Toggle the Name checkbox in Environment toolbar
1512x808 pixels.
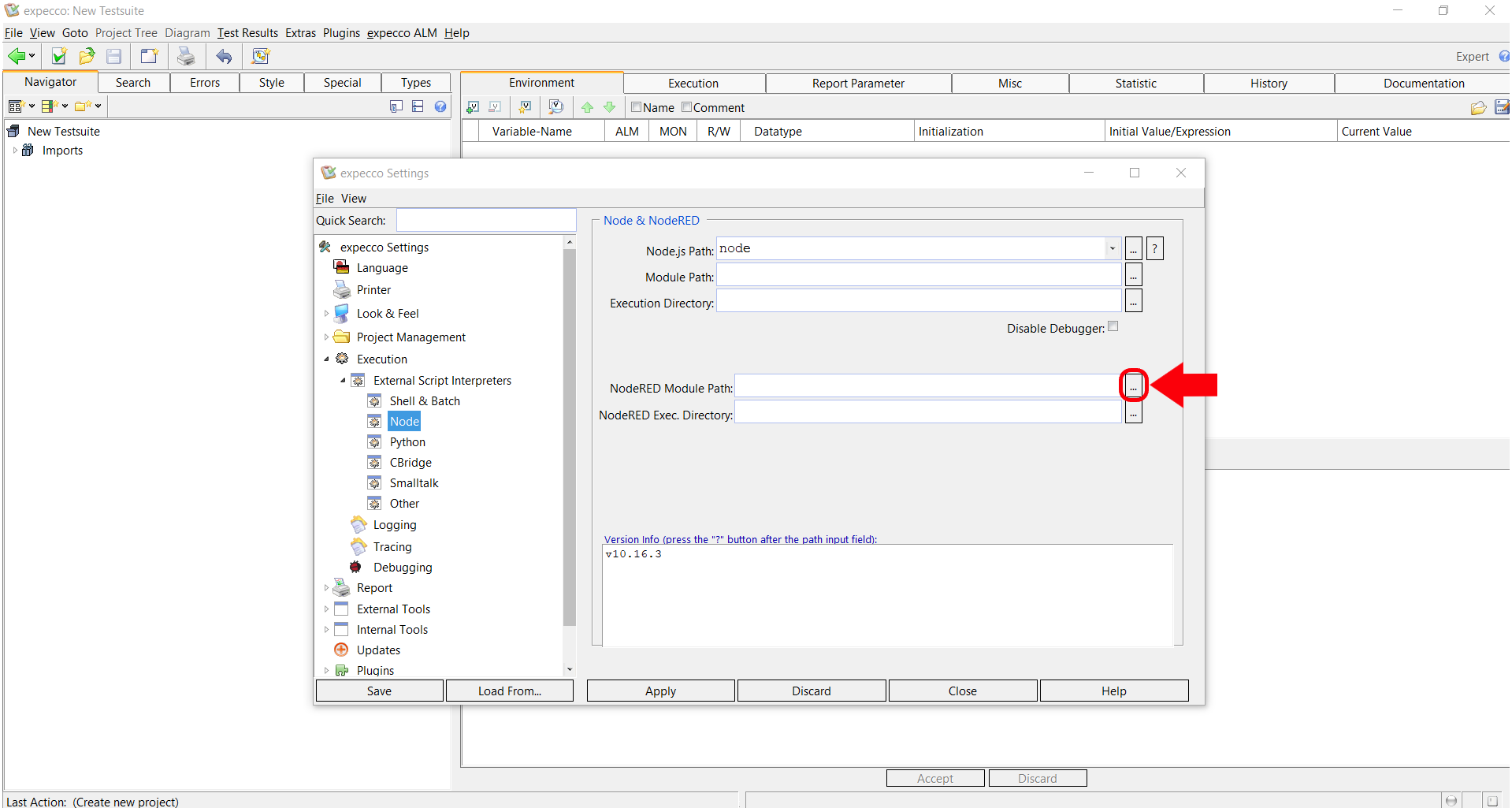click(x=636, y=107)
